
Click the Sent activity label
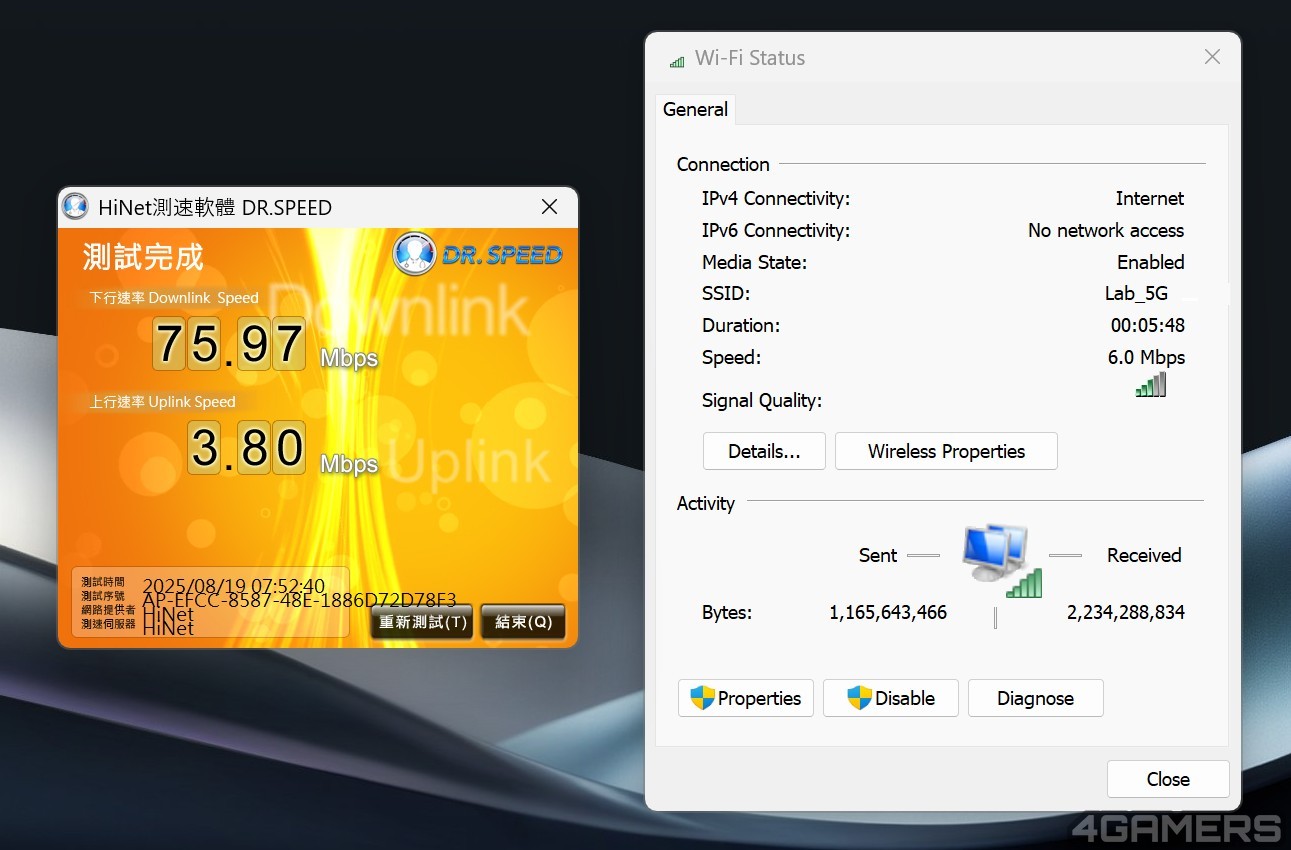click(878, 556)
